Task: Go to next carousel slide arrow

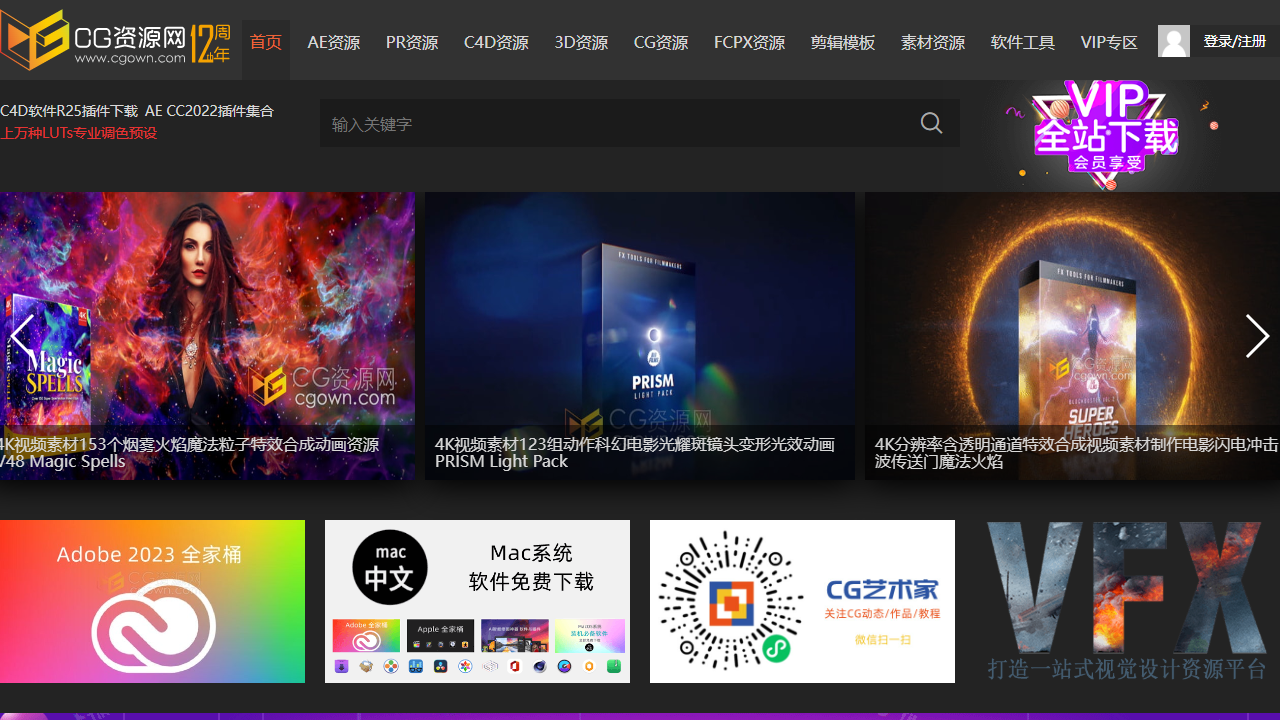Action: [x=1257, y=336]
